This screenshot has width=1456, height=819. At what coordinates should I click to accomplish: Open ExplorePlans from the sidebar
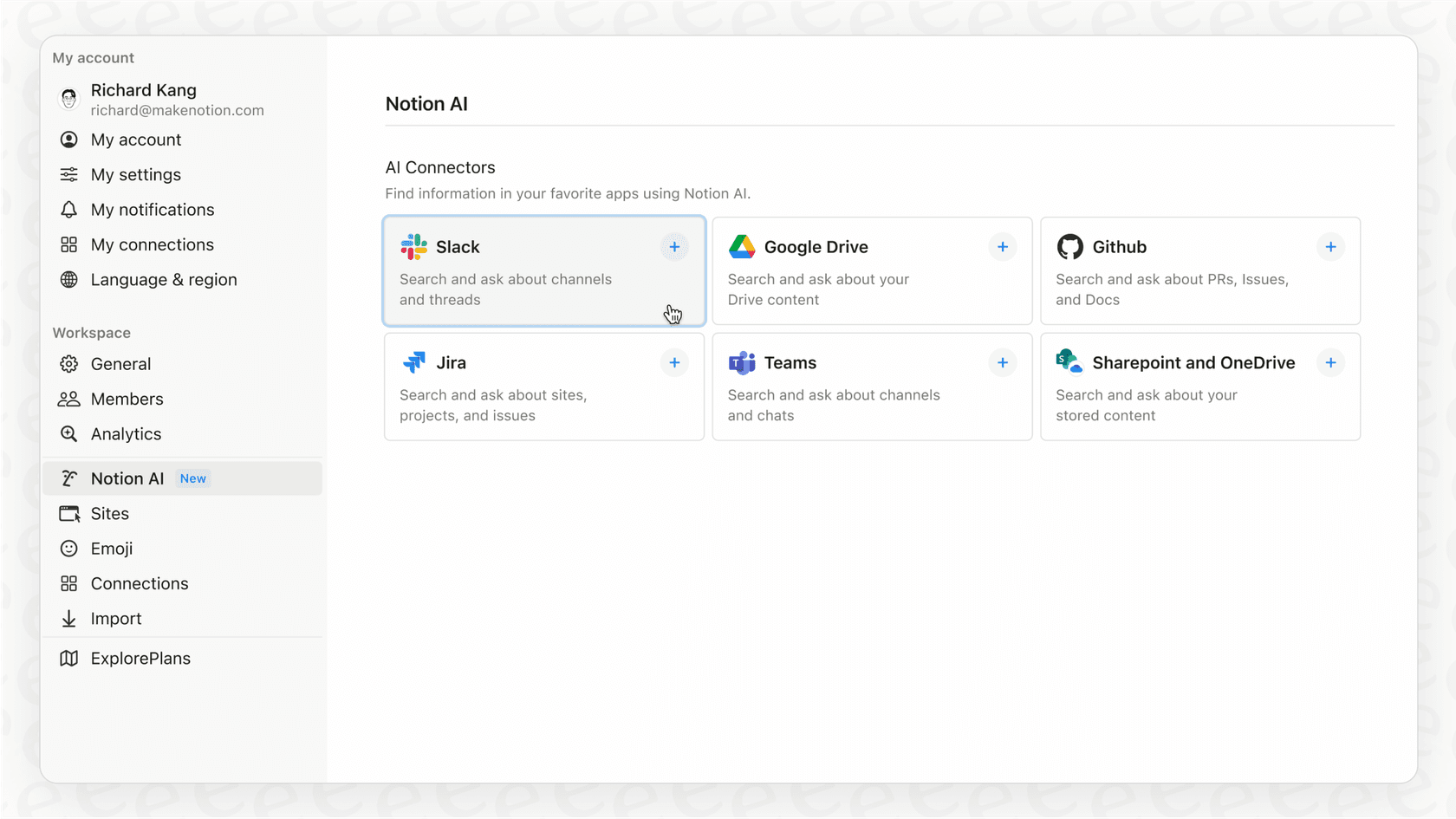click(140, 658)
